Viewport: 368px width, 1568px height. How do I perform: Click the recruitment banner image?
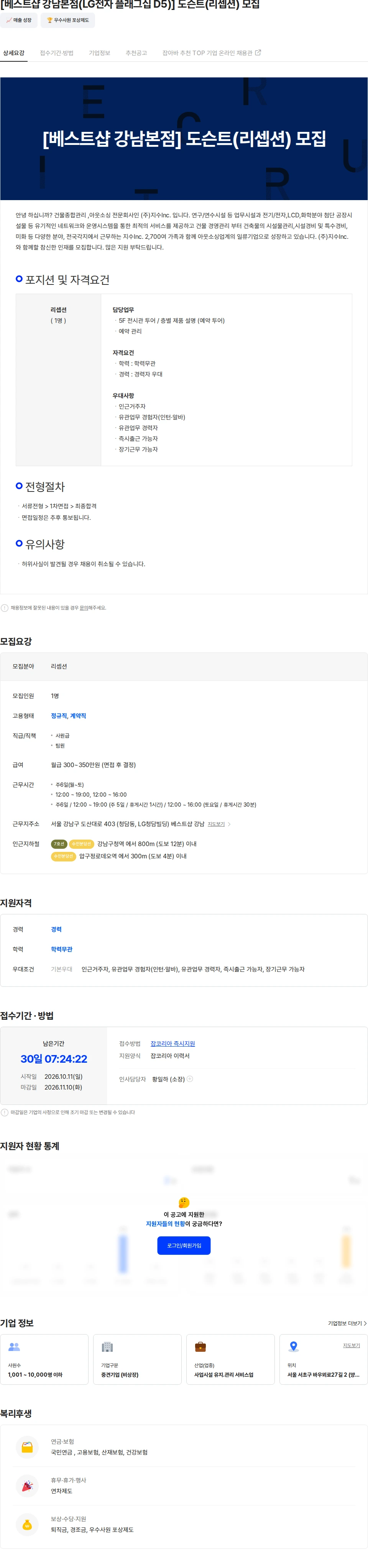[184, 139]
